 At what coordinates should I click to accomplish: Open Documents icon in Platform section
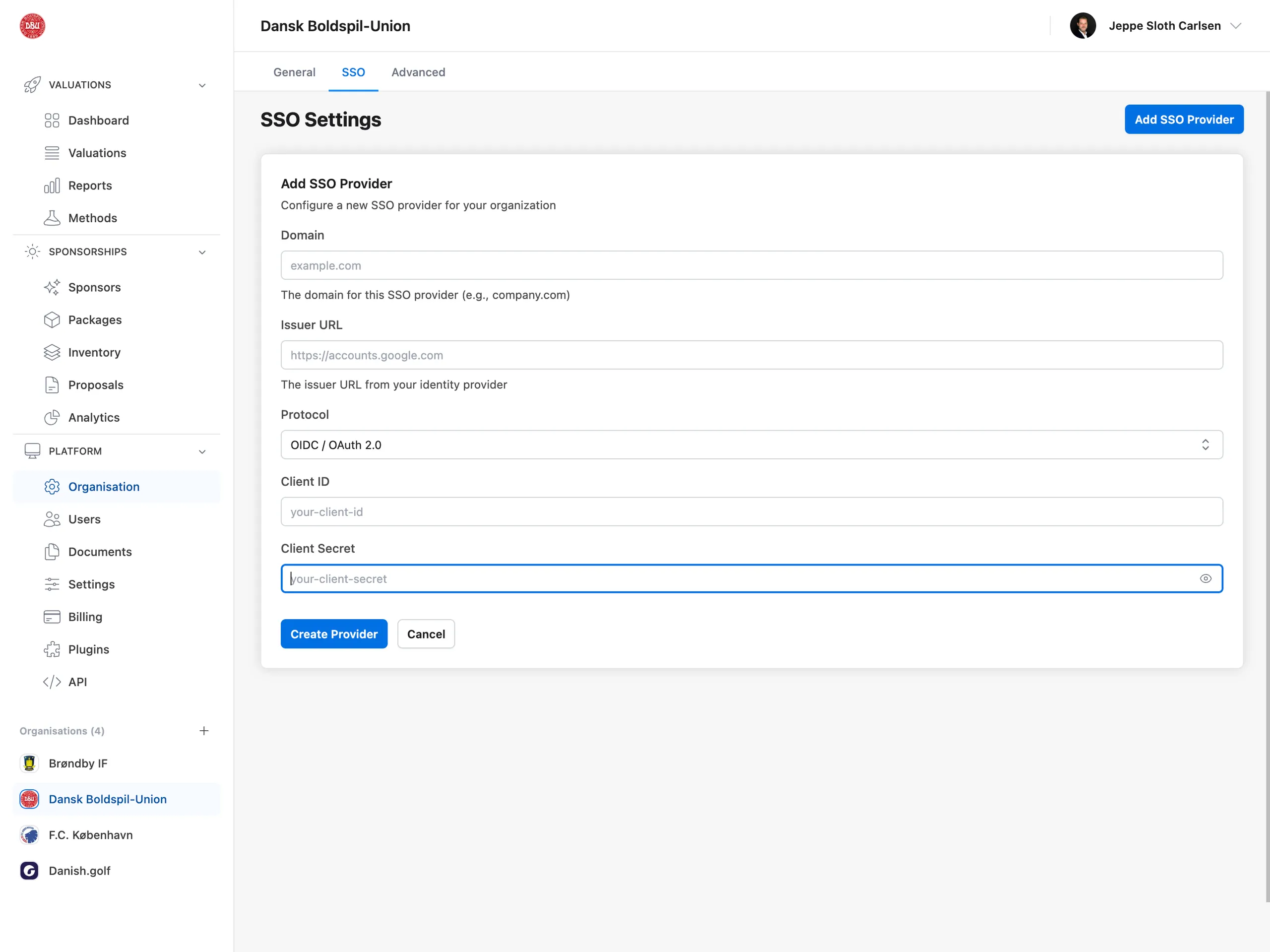coord(52,552)
